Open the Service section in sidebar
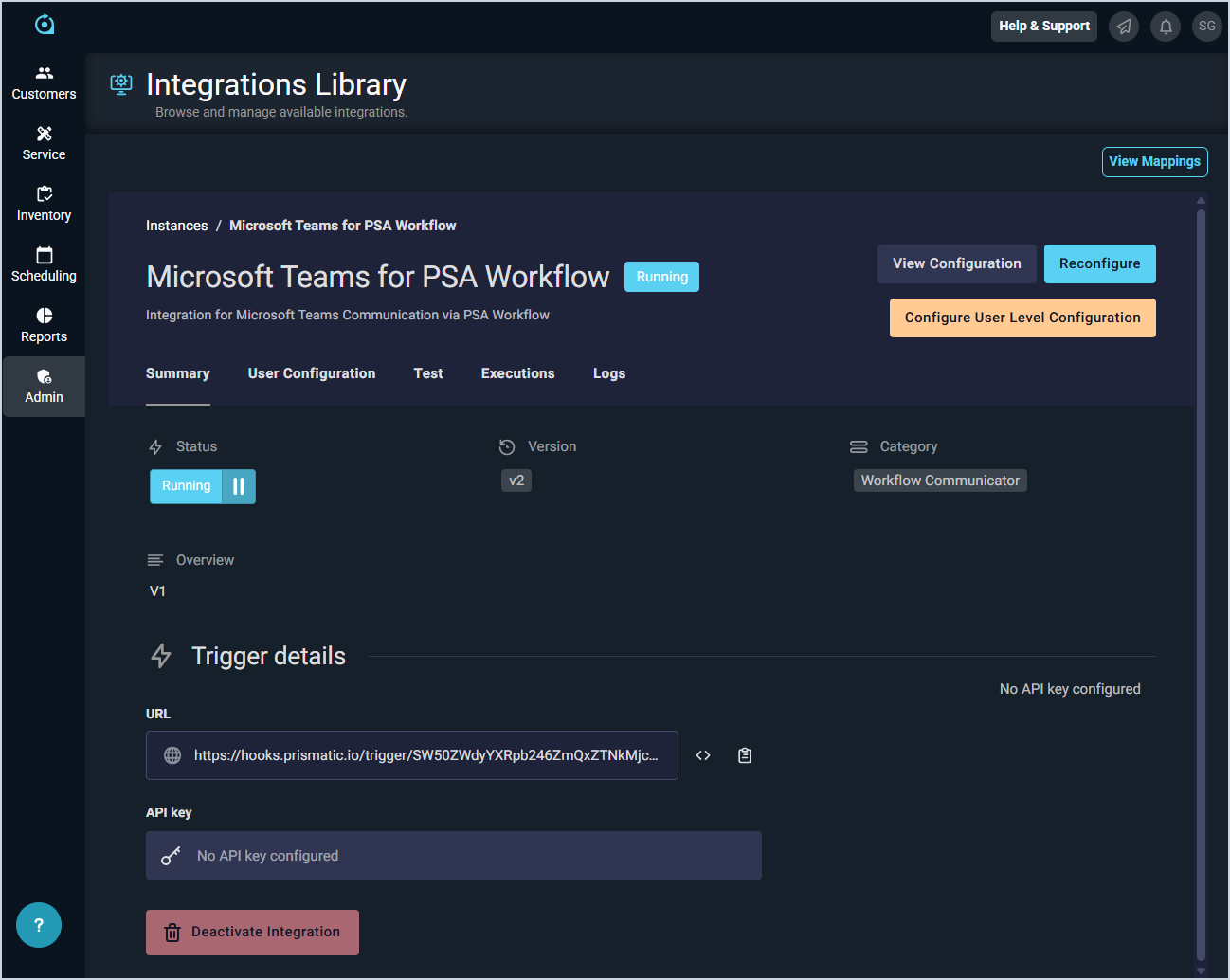 pos(44,143)
